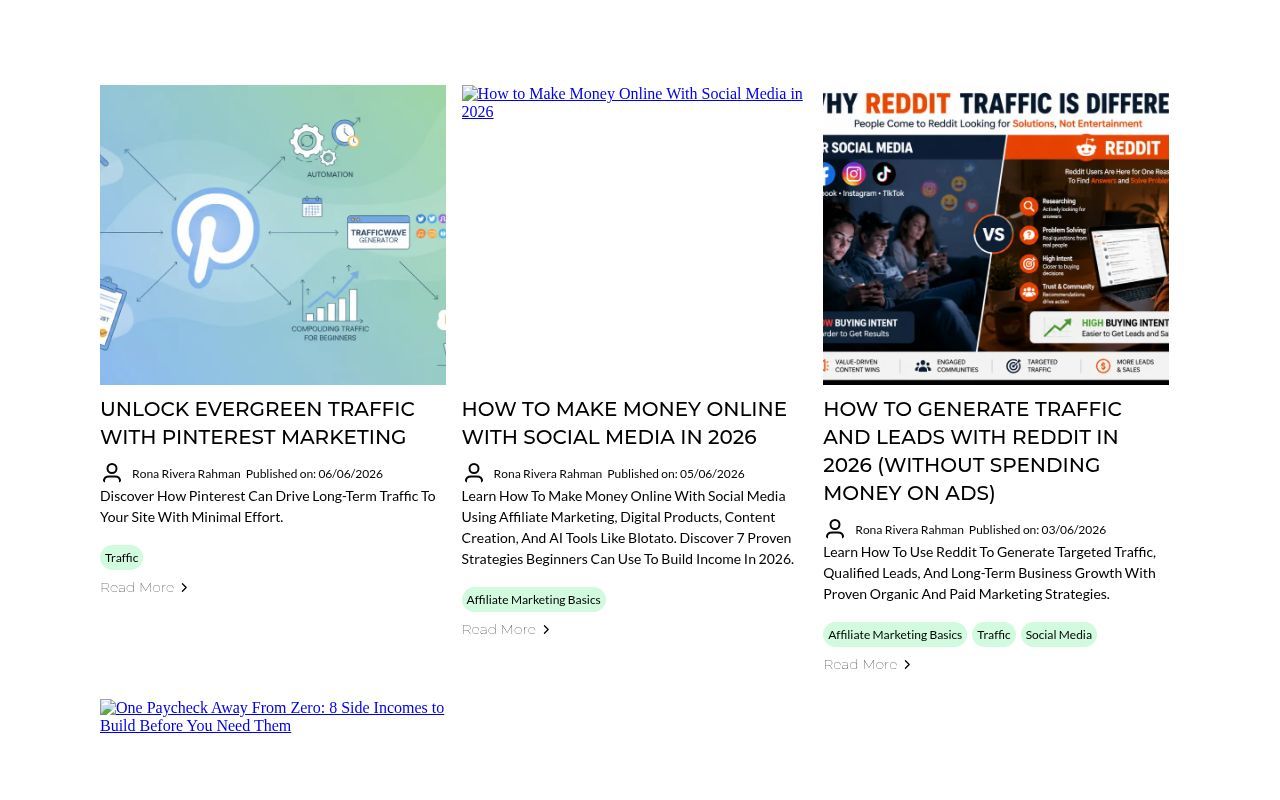This screenshot has width=1280, height=800.
Task: Select the Traffic tag under Reddit article
Action: coord(994,634)
